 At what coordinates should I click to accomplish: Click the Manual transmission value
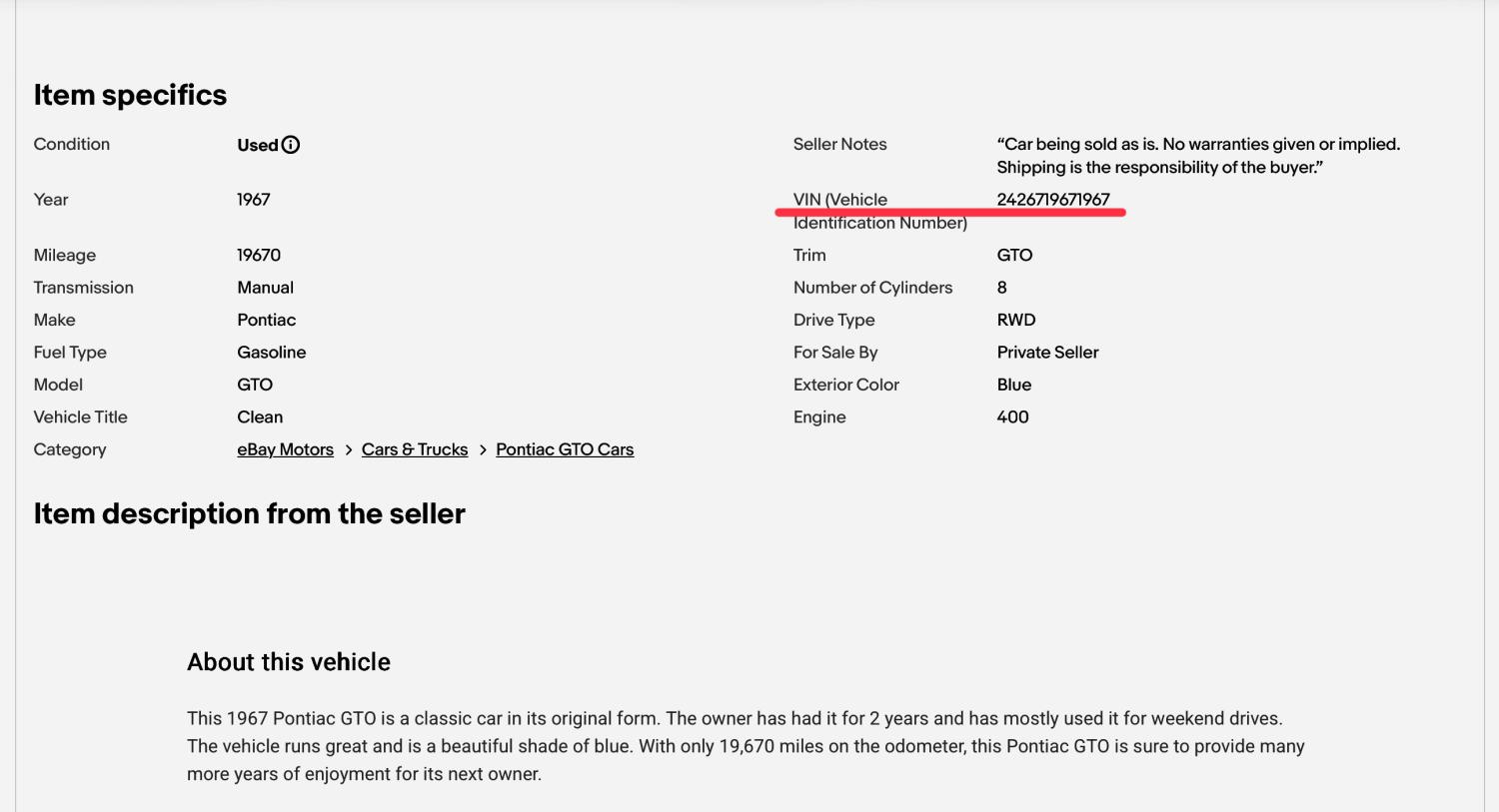[265, 288]
